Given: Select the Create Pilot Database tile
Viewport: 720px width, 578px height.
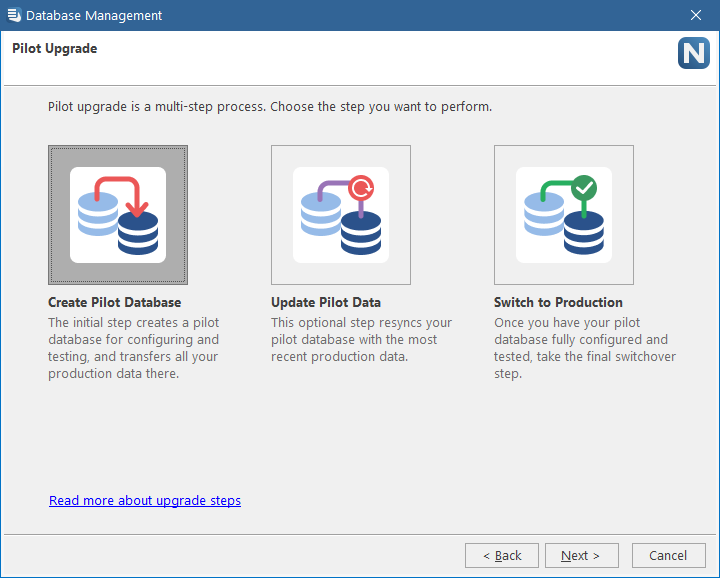Looking at the screenshot, I should pyautogui.click(x=118, y=215).
